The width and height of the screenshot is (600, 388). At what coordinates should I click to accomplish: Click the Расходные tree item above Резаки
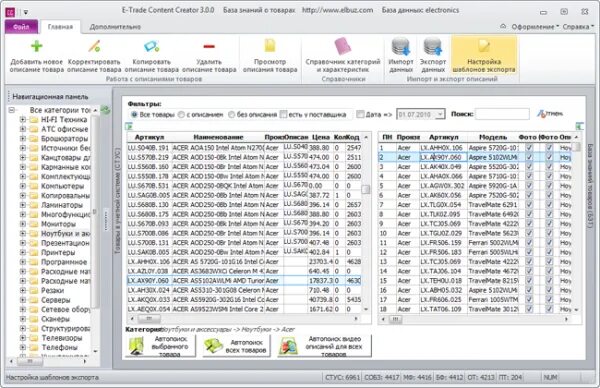[65, 281]
